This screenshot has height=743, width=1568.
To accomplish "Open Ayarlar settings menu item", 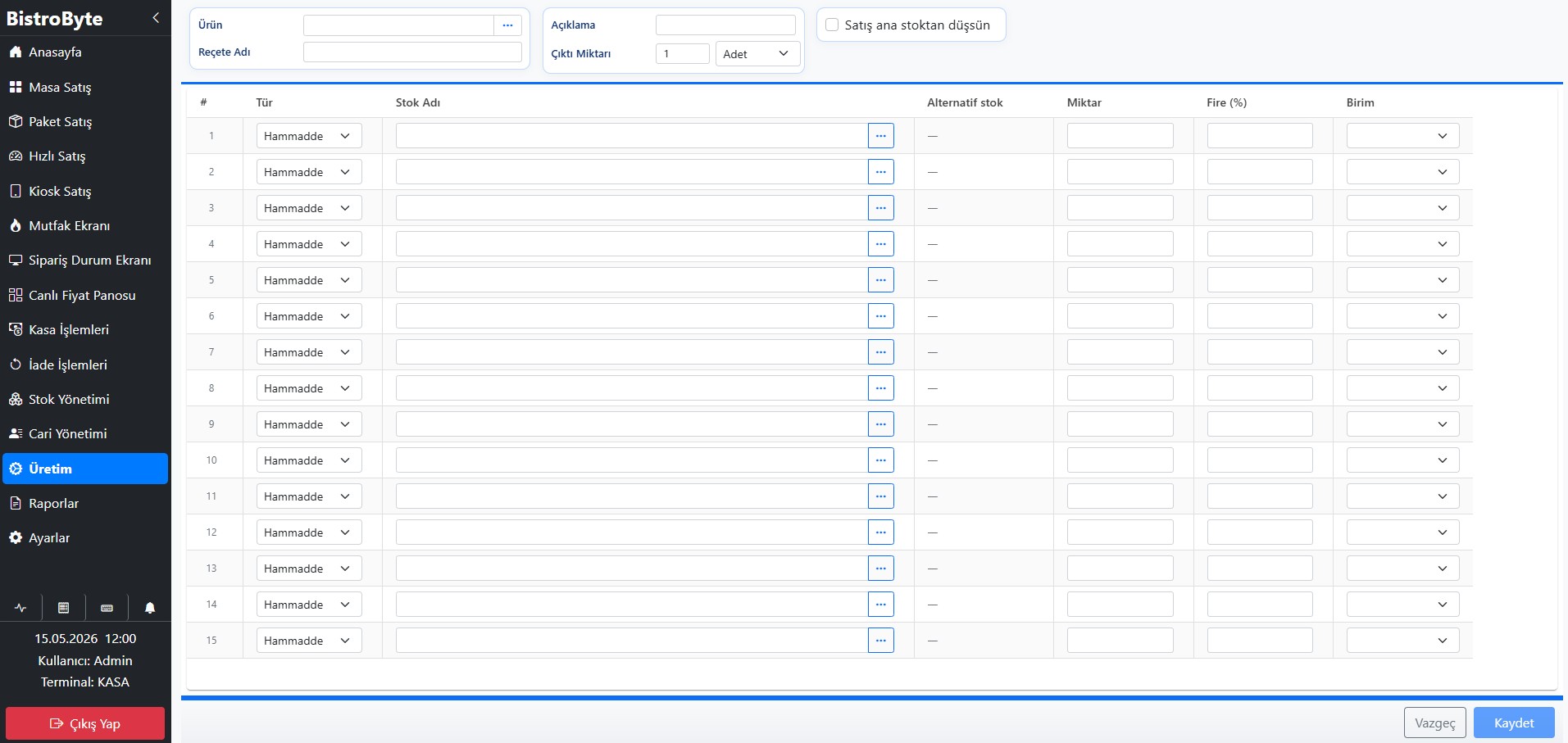I will click(x=85, y=538).
